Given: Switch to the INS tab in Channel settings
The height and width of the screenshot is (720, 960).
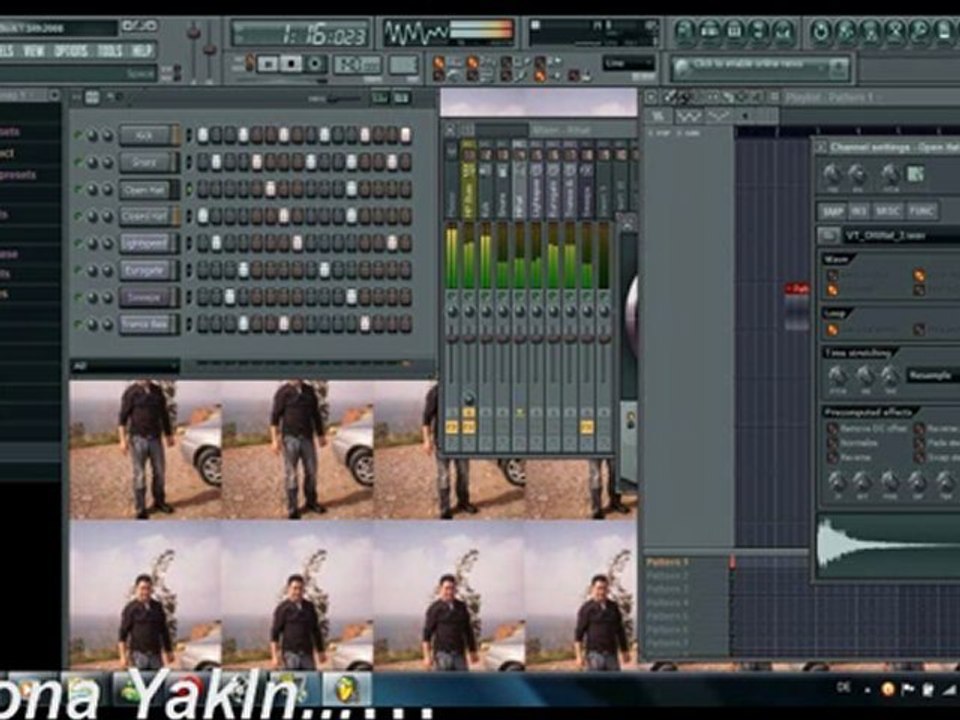Looking at the screenshot, I should point(858,211).
